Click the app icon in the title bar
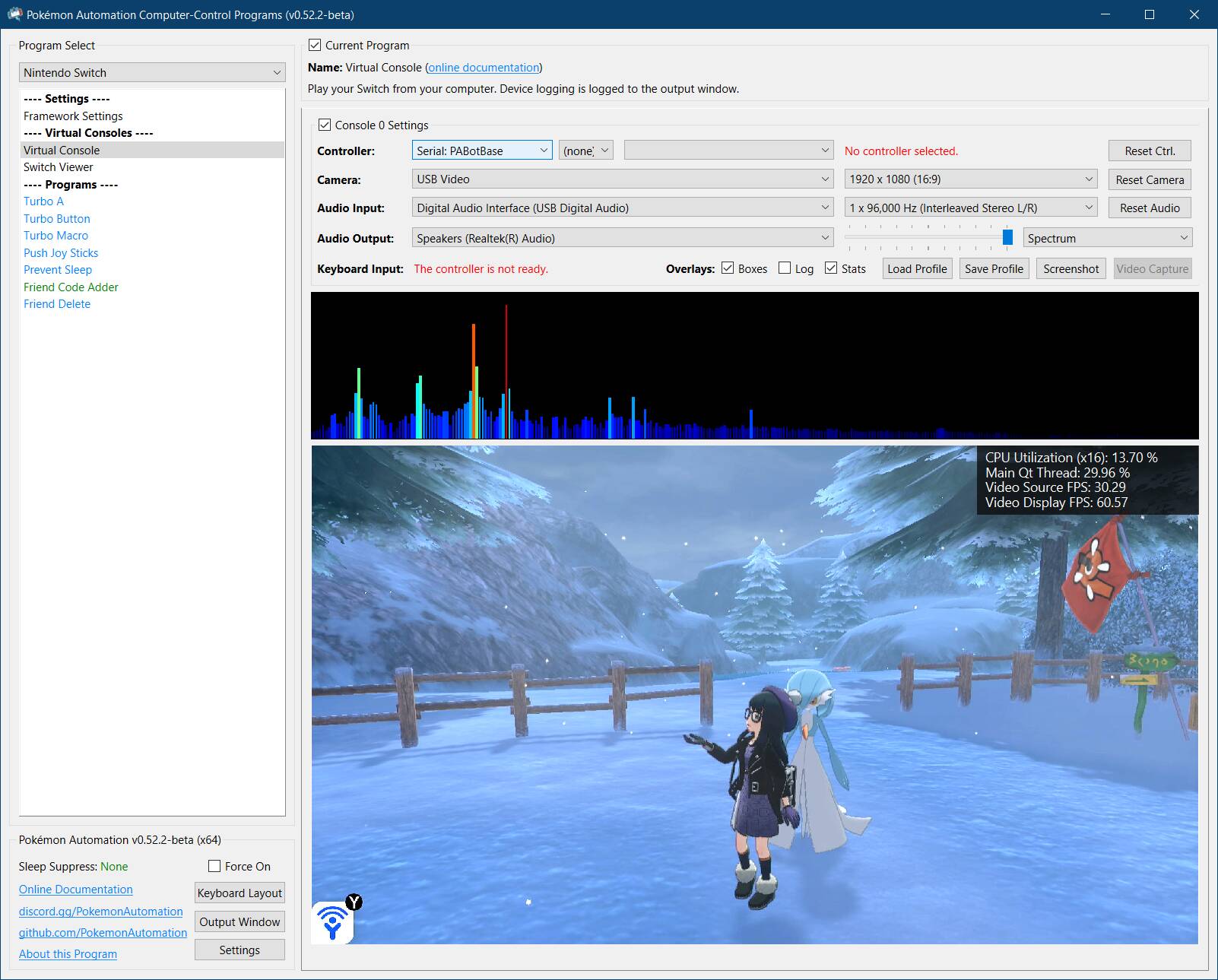Screen dimensions: 1218x980 (14, 14)
